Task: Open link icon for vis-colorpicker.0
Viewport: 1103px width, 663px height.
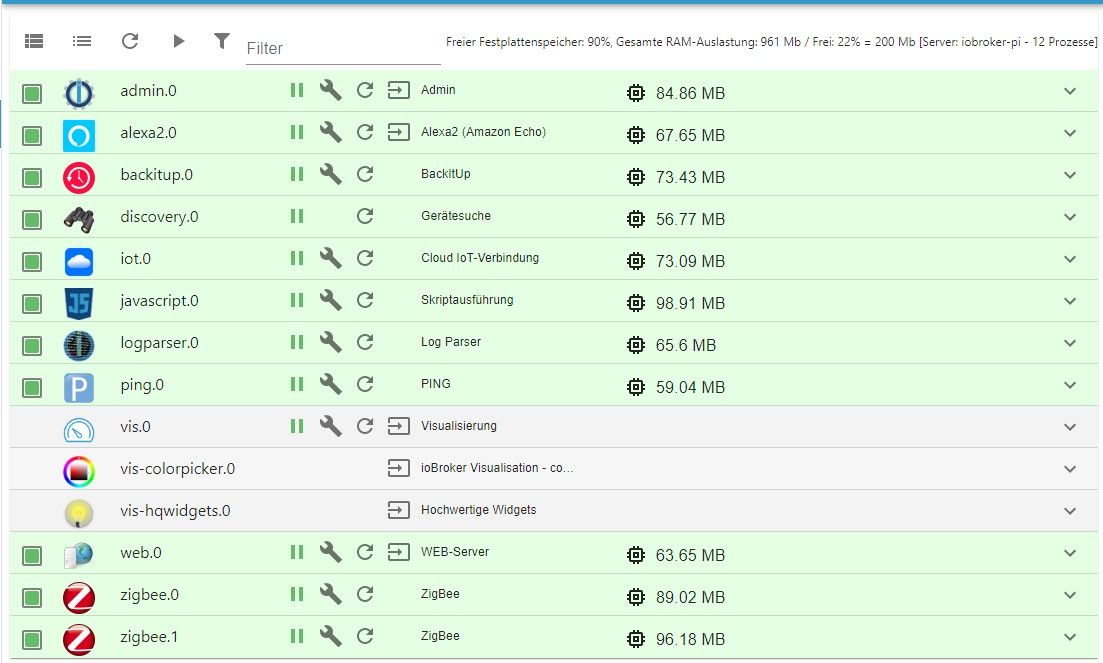Action: 399,468
